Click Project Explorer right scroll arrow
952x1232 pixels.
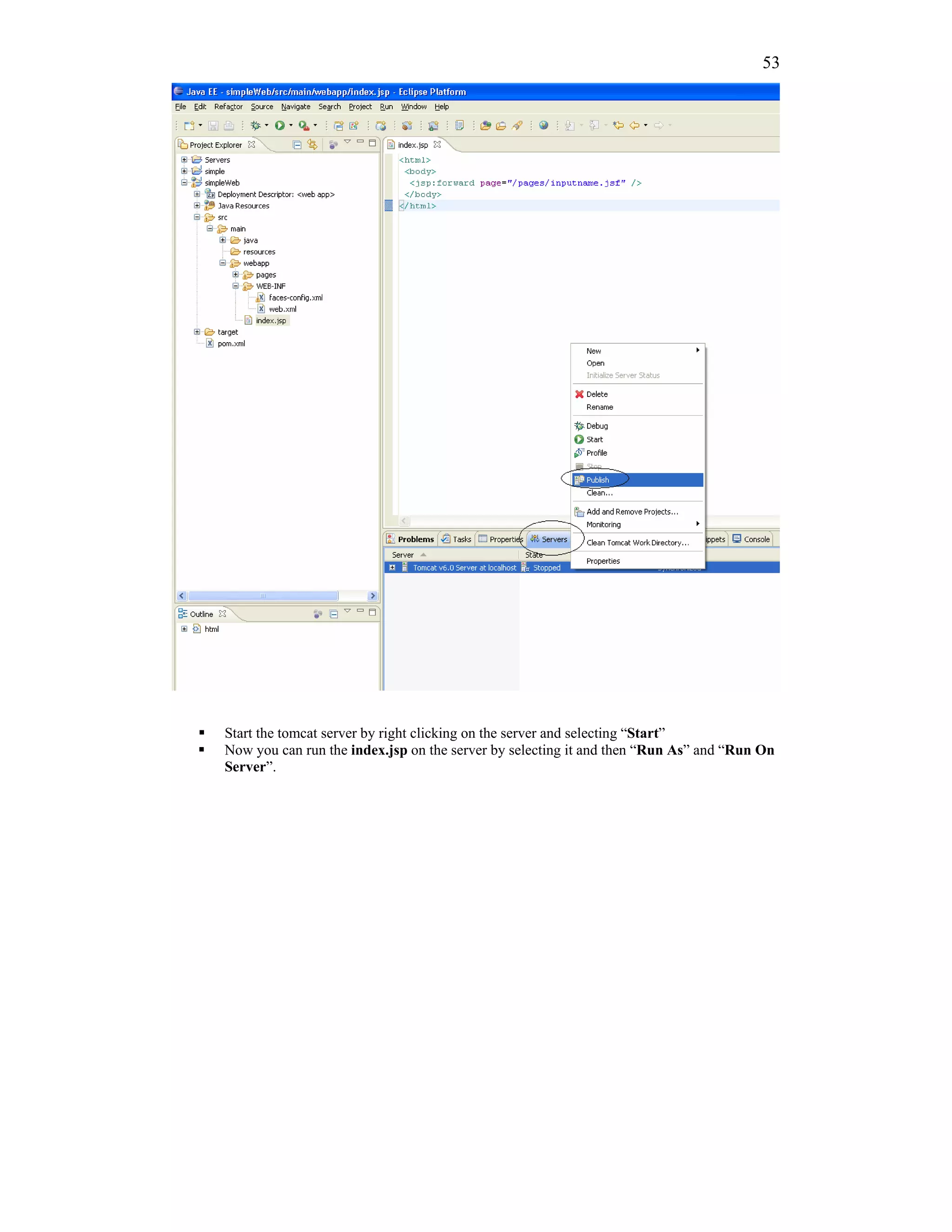[372, 596]
